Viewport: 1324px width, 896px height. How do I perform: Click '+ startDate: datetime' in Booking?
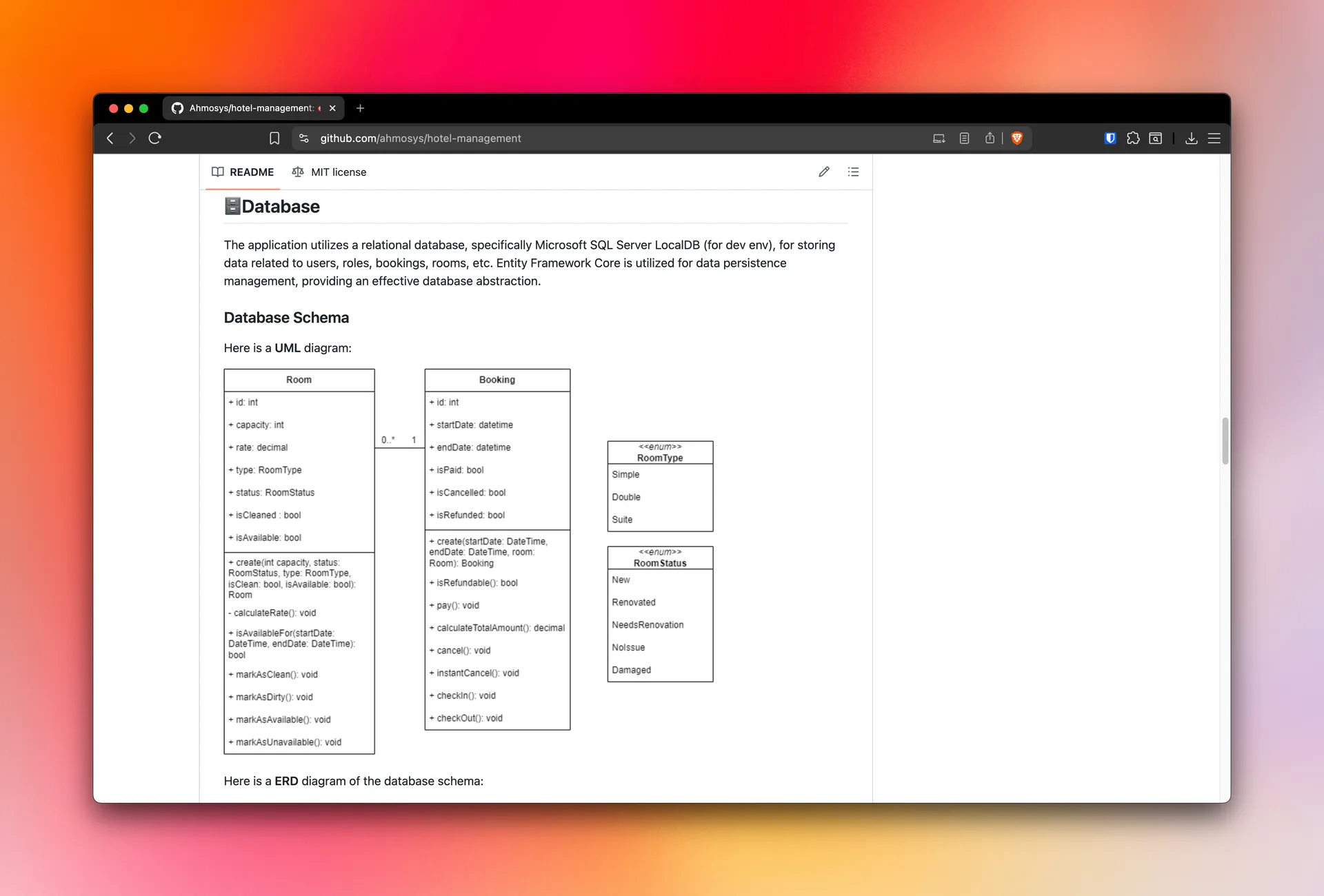471,425
